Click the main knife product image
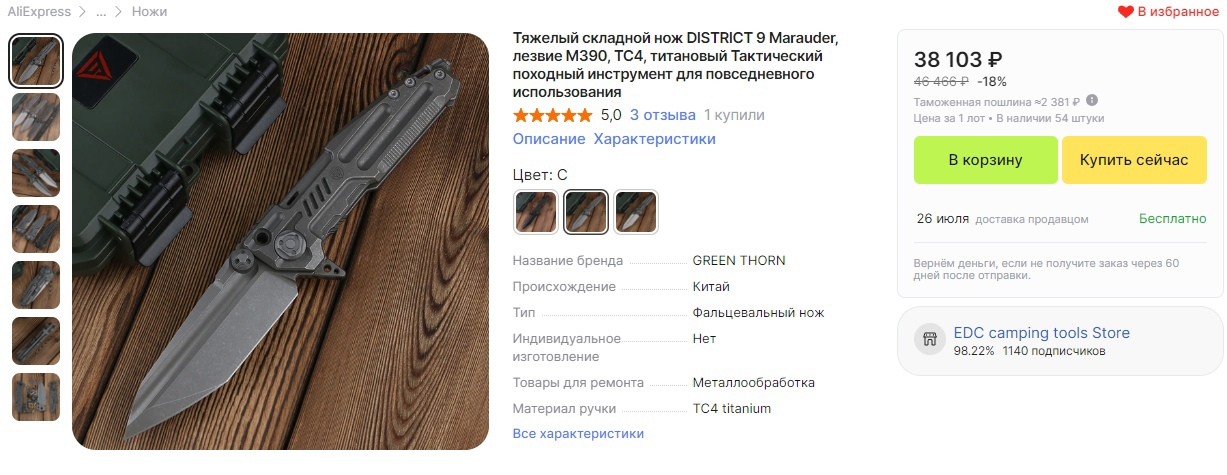1227x475 pixels. [x=281, y=242]
